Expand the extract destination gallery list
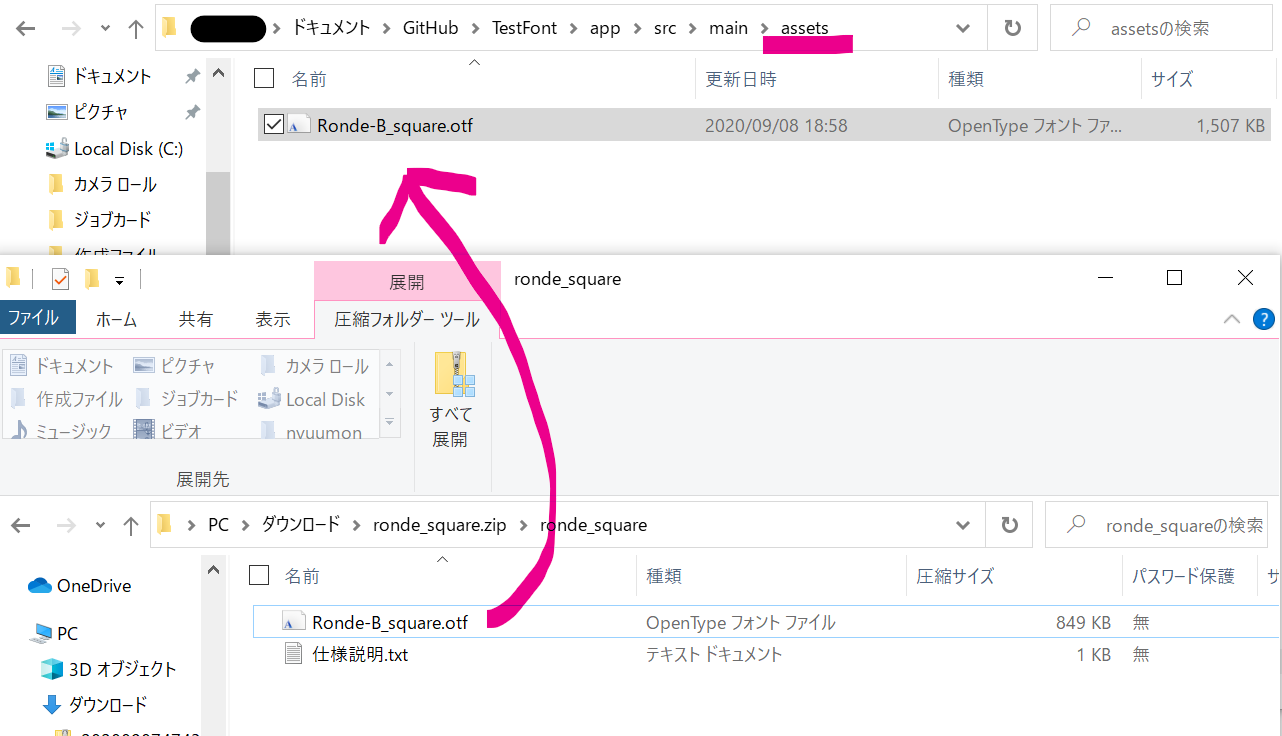This screenshot has width=1282, height=736. (x=390, y=423)
